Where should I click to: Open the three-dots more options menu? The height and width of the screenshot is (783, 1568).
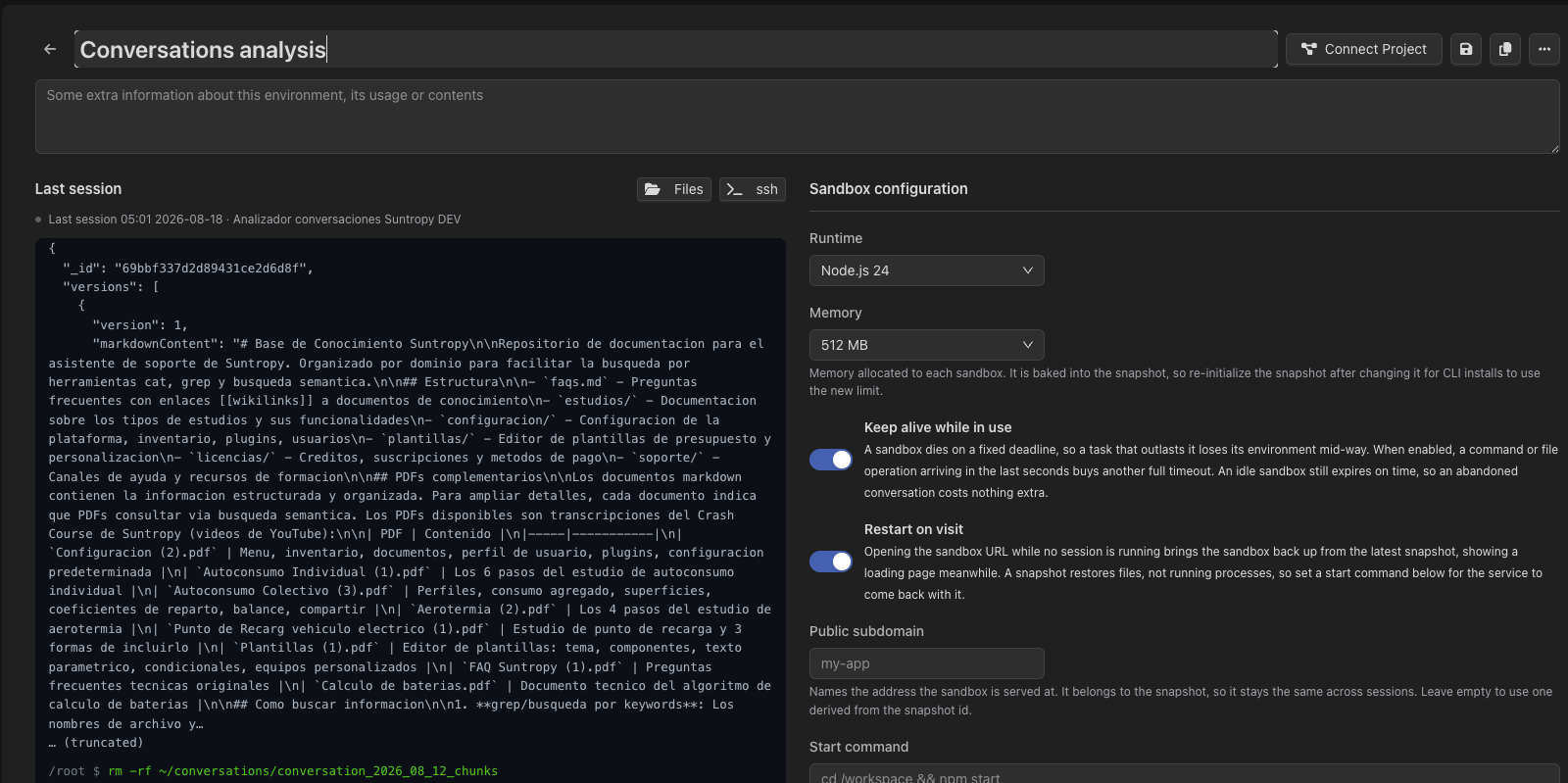coord(1544,49)
